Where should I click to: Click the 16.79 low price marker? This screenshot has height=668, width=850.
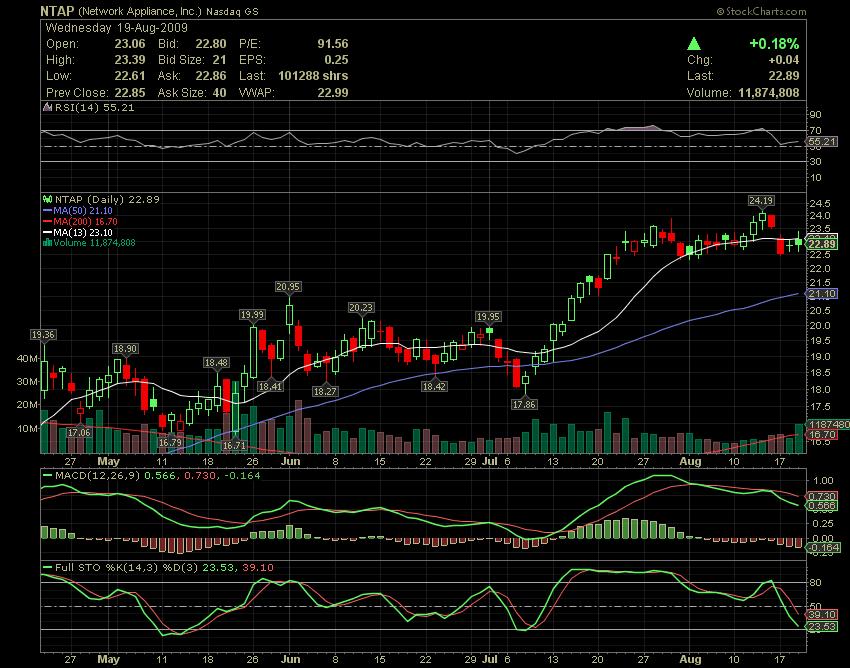[170, 442]
